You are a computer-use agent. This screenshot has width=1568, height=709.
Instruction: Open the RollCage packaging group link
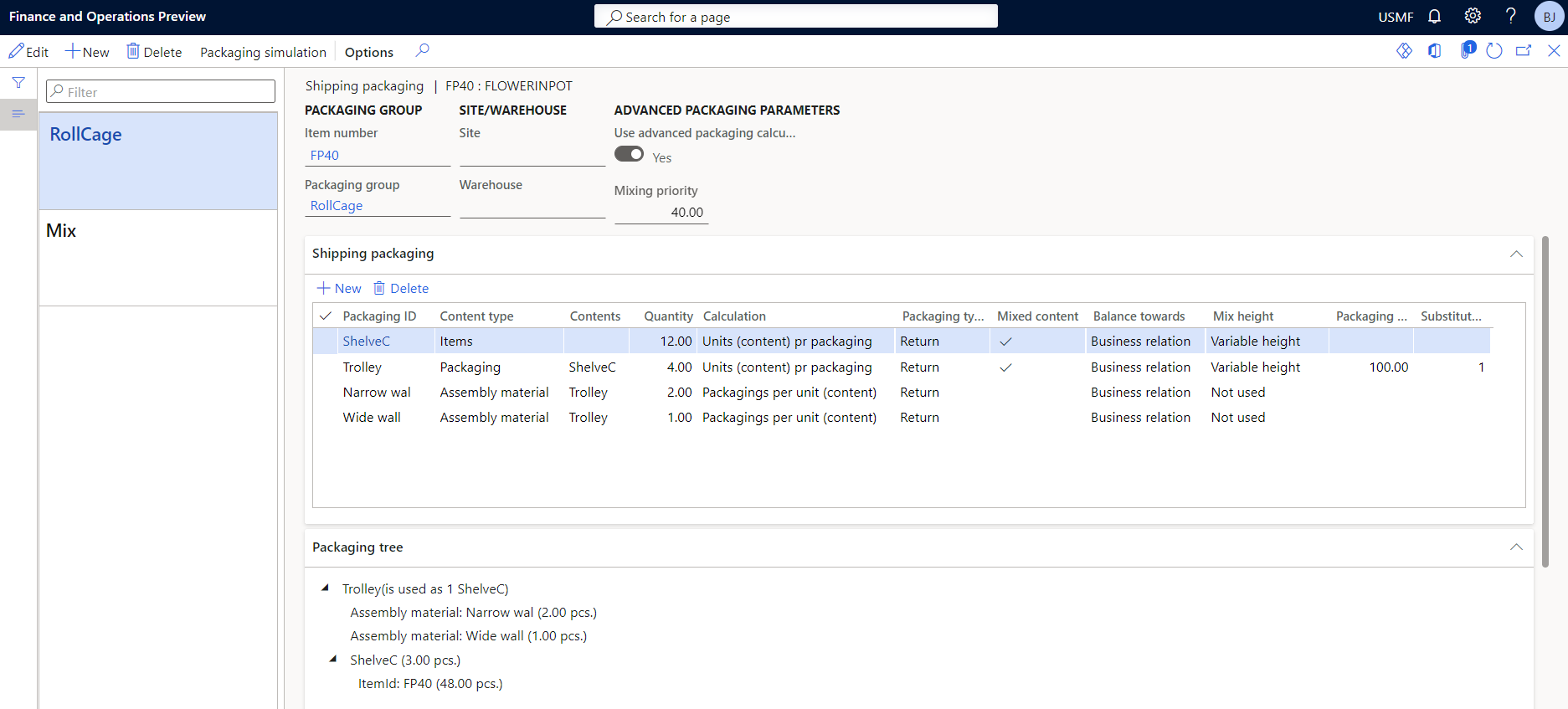click(337, 205)
